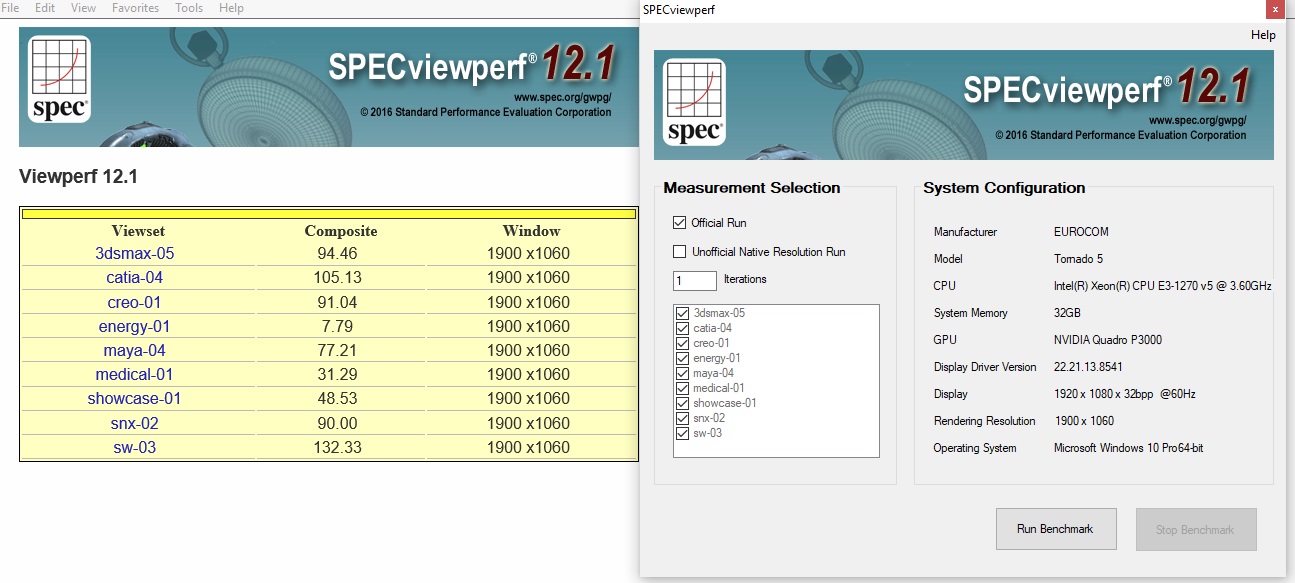Toggle the sw-03 viewset checkbox
Screen dimensions: 1295x583
coord(683,433)
